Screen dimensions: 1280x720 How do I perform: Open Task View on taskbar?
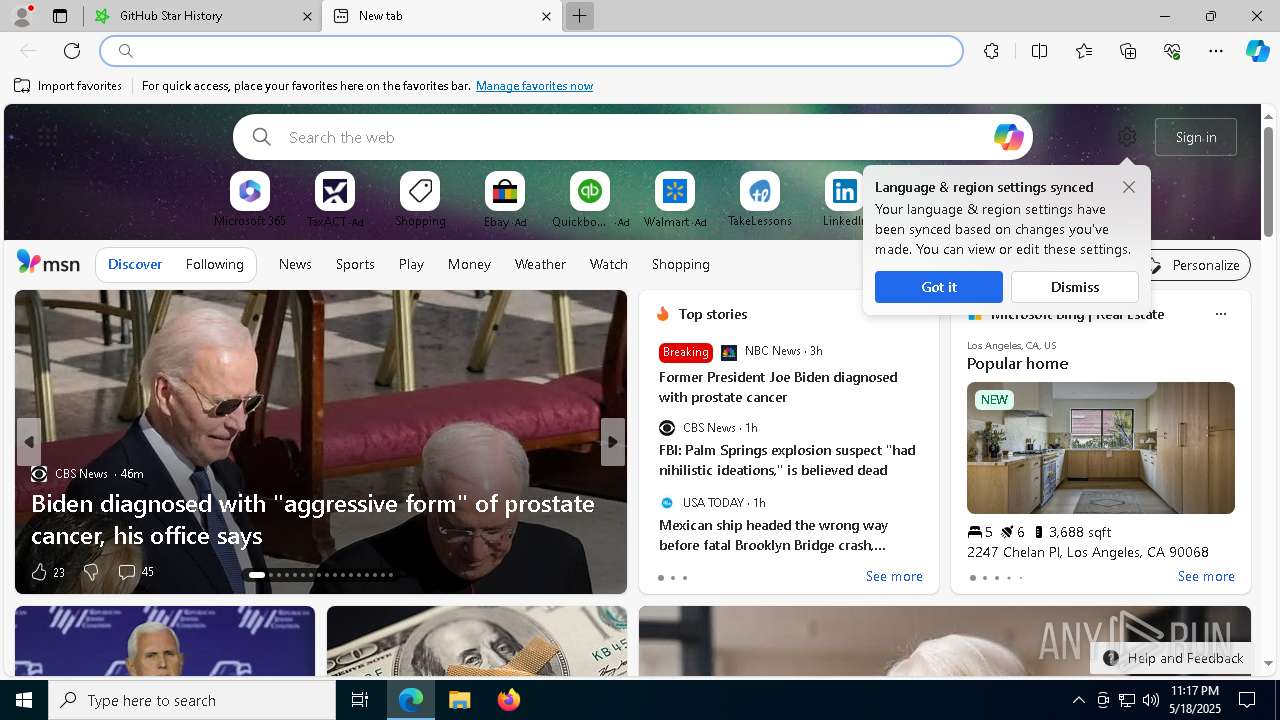360,700
